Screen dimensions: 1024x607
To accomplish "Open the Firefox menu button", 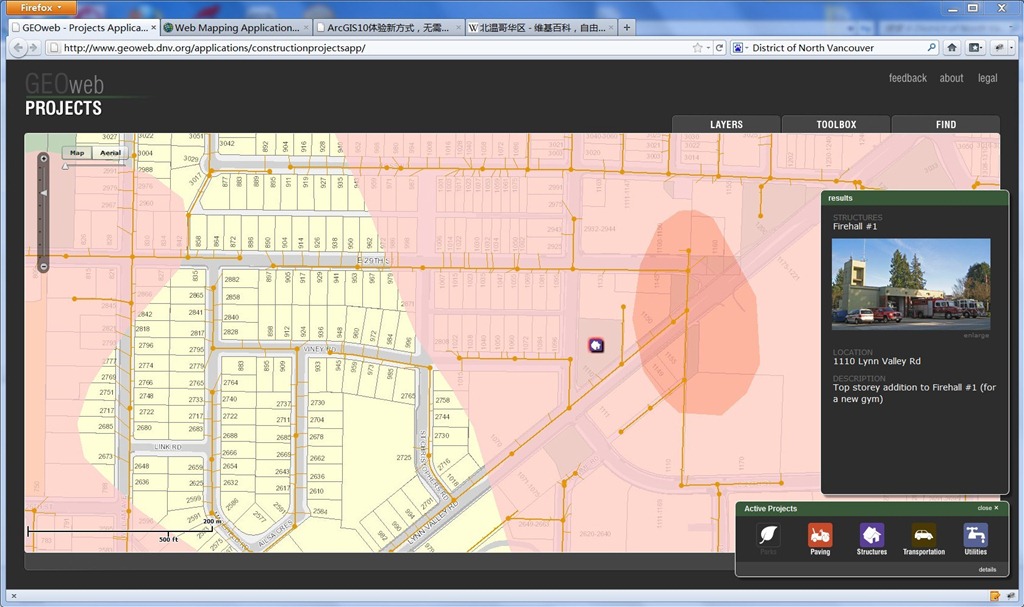I will tap(42, 7).
